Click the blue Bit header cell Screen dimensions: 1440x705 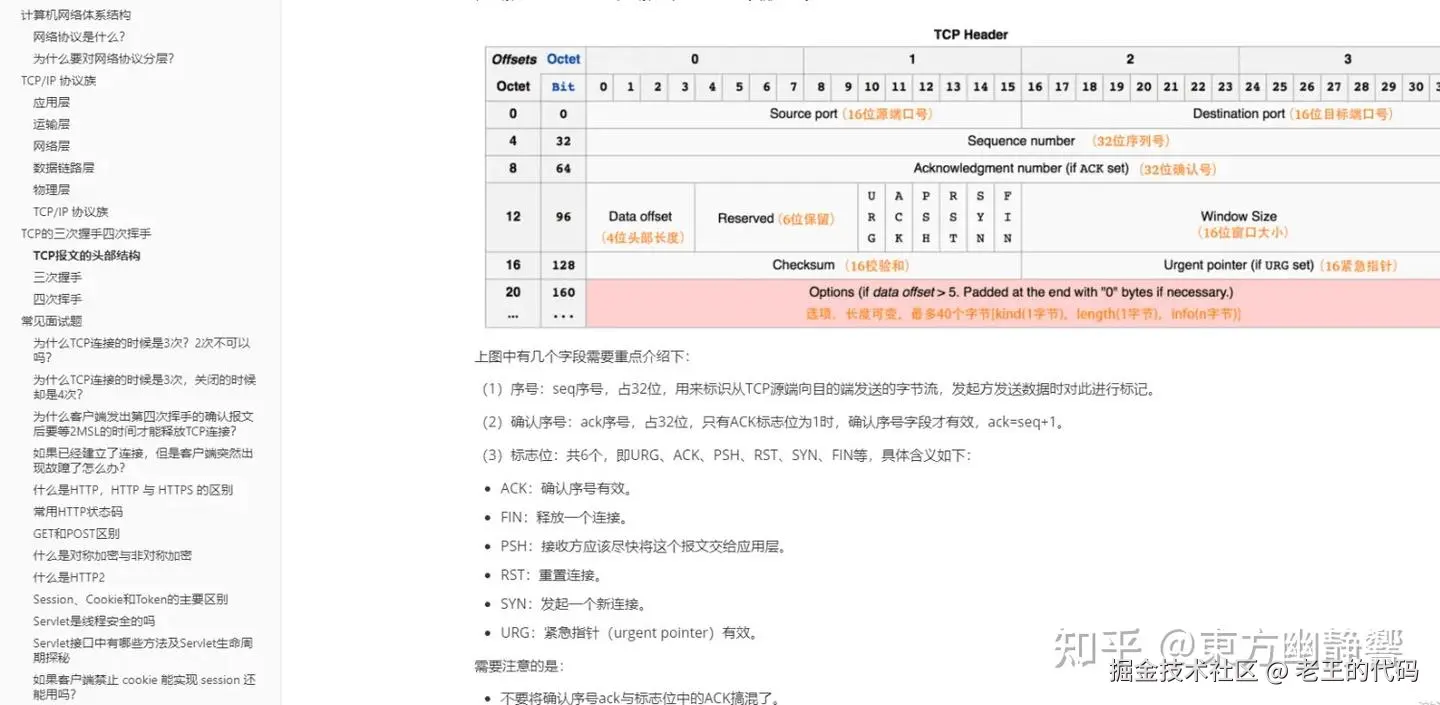(x=564, y=87)
